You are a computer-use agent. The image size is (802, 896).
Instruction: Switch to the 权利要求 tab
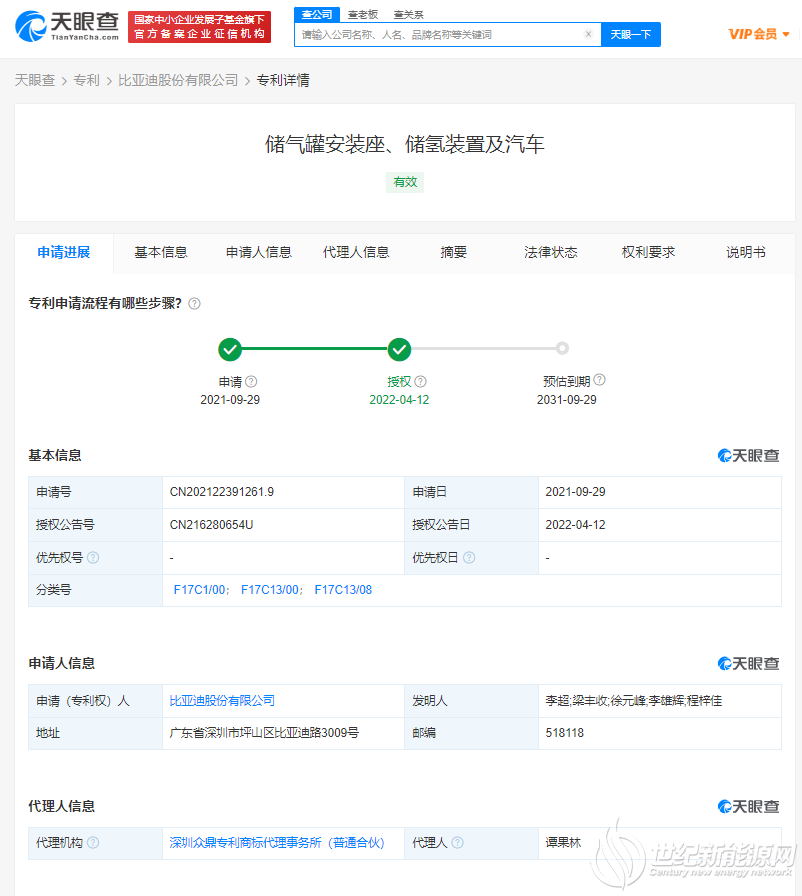click(648, 253)
